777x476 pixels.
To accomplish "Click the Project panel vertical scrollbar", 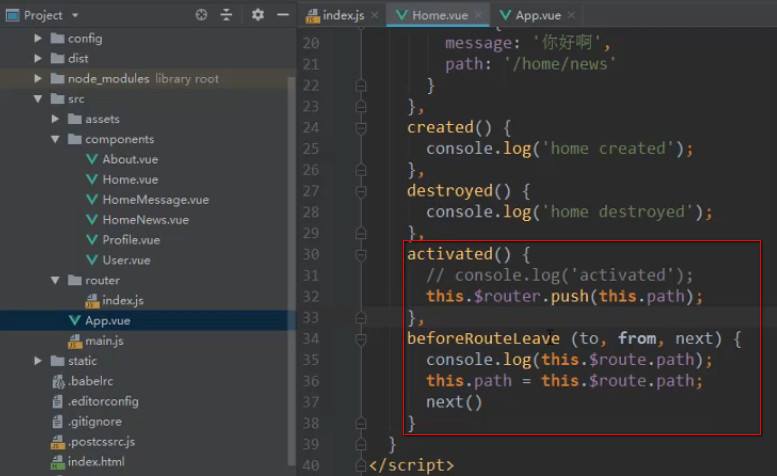I will [x=292, y=270].
